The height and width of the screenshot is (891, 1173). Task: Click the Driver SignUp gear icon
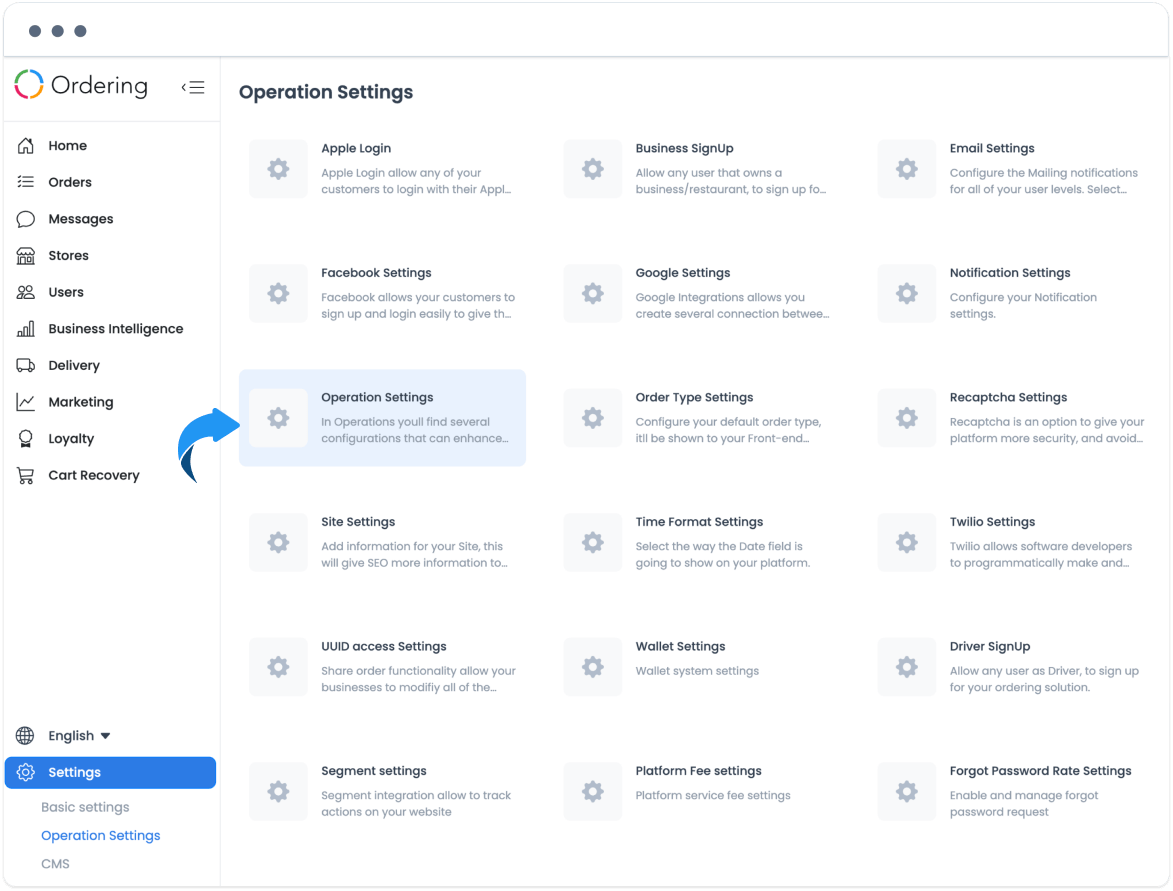[x=907, y=667]
